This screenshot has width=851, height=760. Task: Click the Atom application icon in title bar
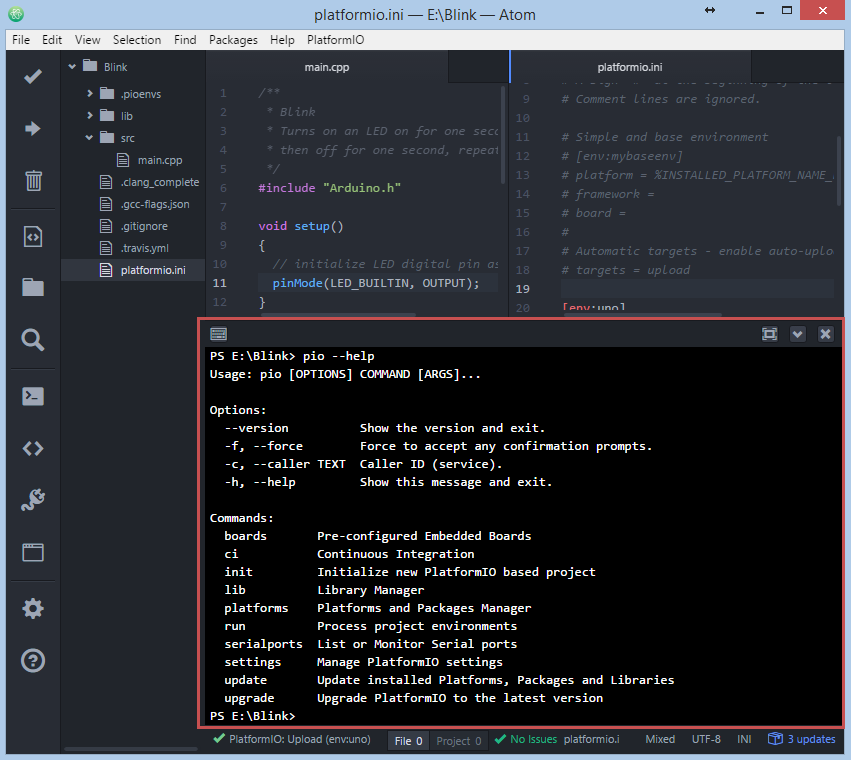coord(16,14)
